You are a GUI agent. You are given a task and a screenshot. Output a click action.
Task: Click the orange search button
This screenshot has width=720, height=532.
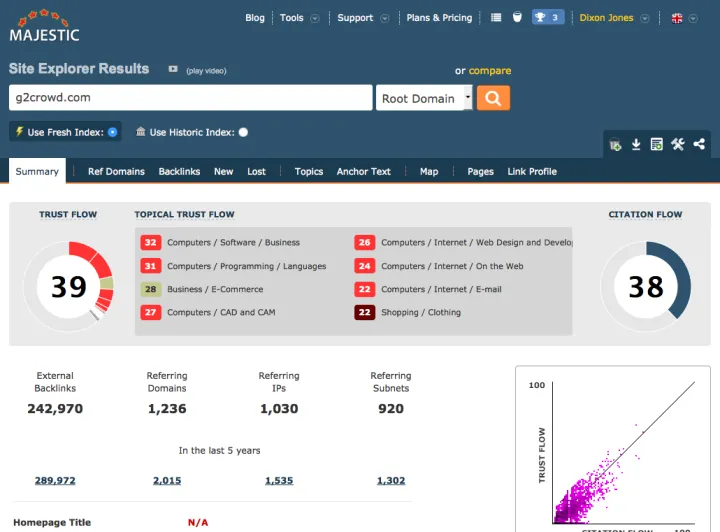(494, 98)
